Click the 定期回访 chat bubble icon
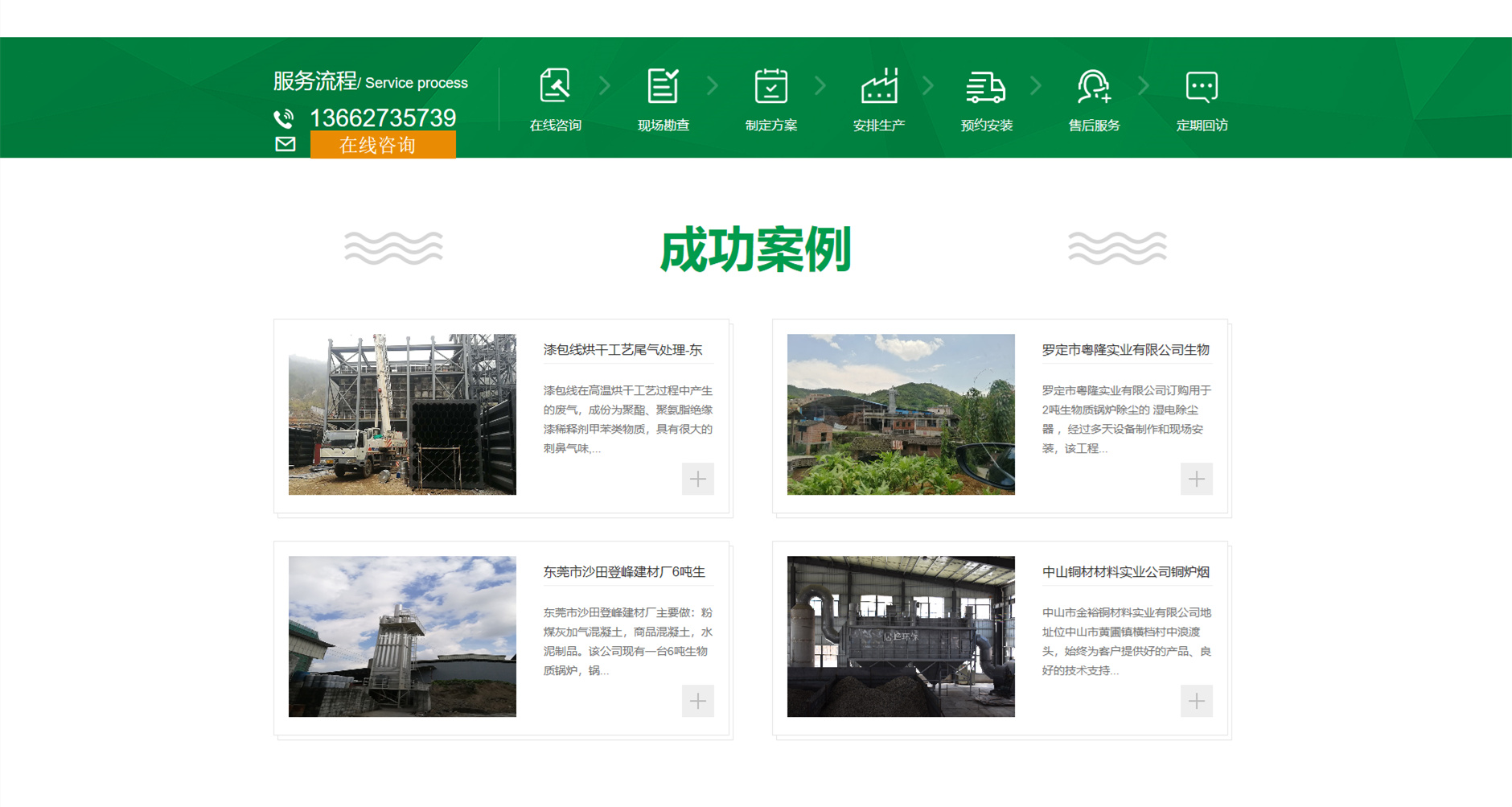1512x807 pixels. [1202, 86]
